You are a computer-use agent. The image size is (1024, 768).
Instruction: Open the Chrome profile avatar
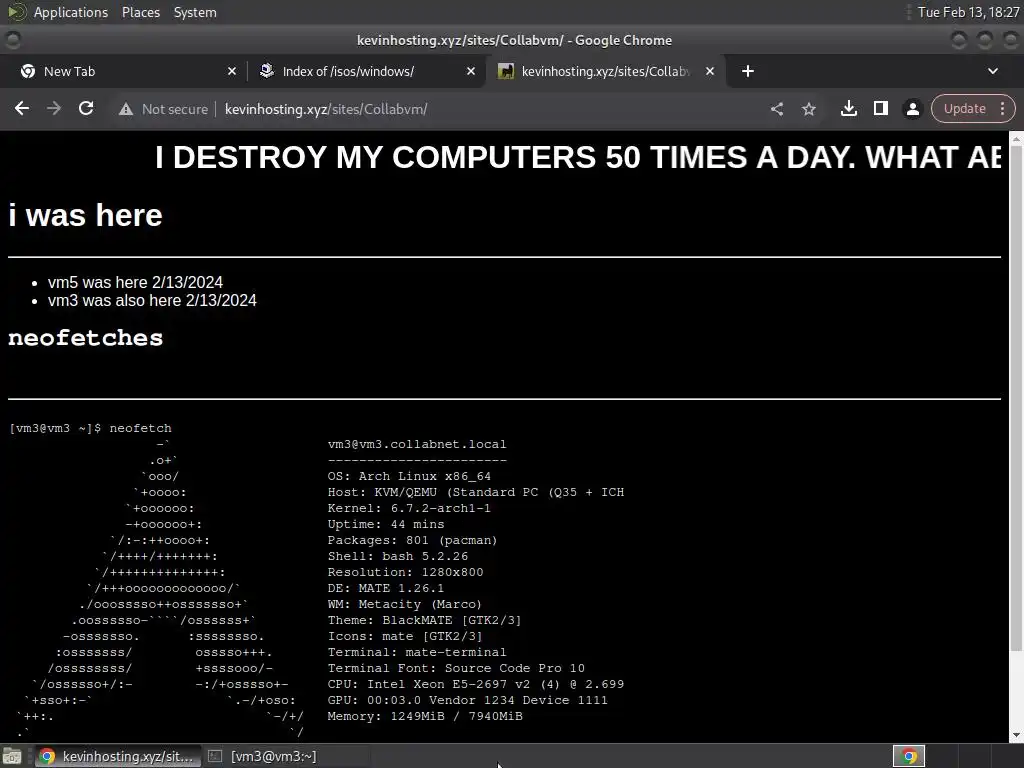(x=912, y=109)
